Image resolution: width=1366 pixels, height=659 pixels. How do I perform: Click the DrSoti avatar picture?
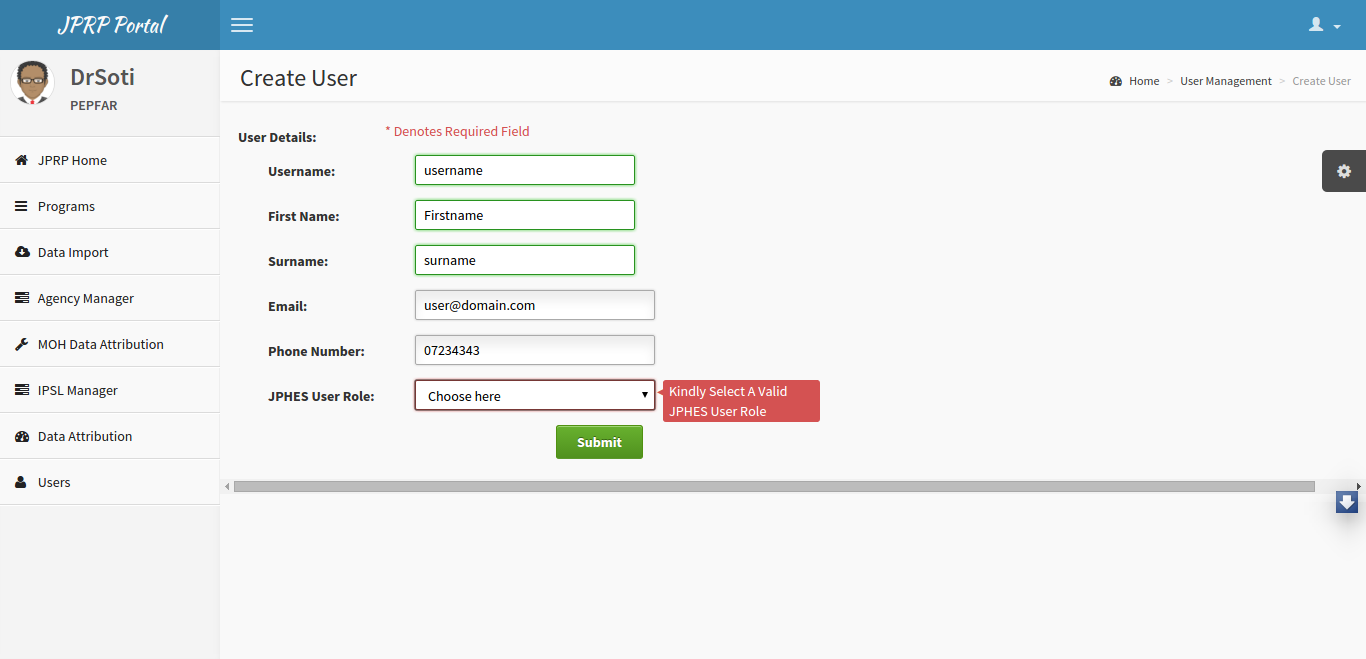[32, 84]
